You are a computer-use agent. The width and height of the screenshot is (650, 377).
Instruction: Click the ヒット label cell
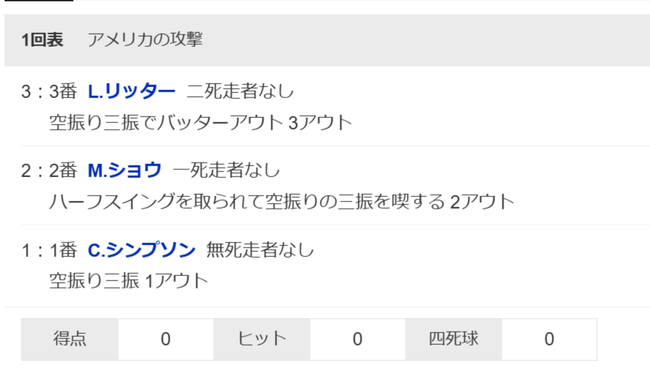(x=262, y=339)
